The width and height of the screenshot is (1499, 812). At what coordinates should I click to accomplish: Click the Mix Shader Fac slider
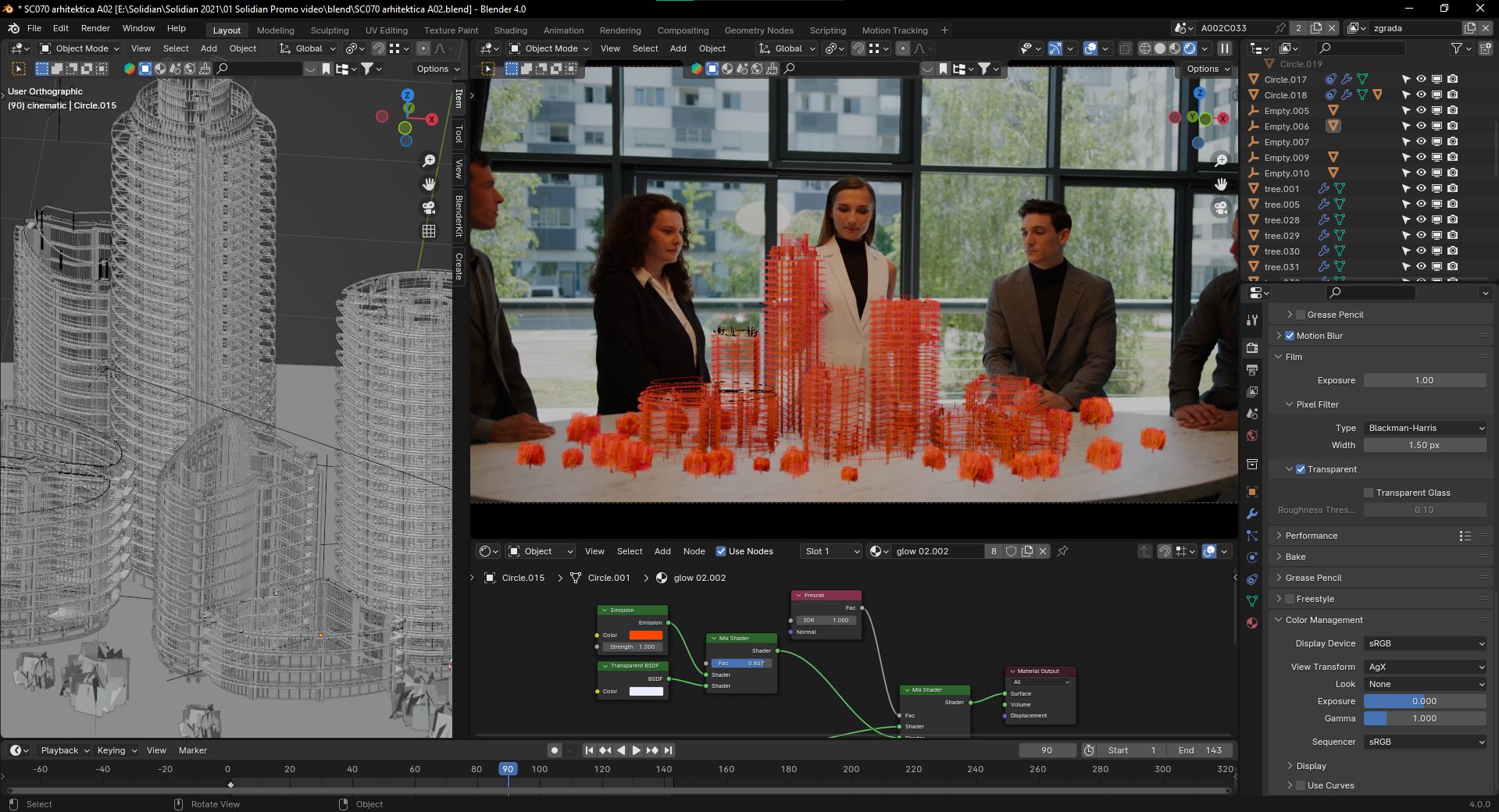point(741,663)
